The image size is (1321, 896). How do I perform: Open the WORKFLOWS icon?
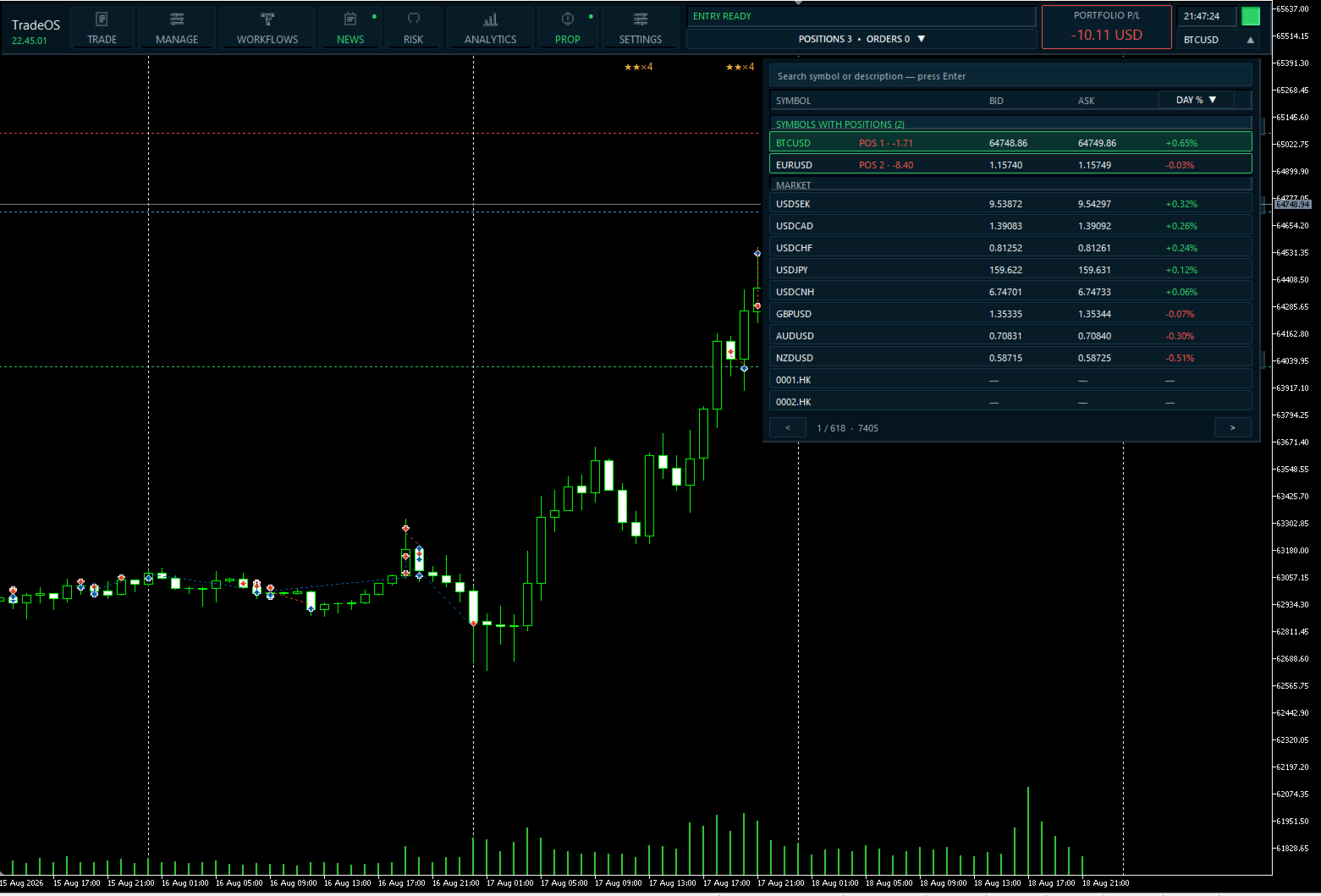click(x=267, y=19)
